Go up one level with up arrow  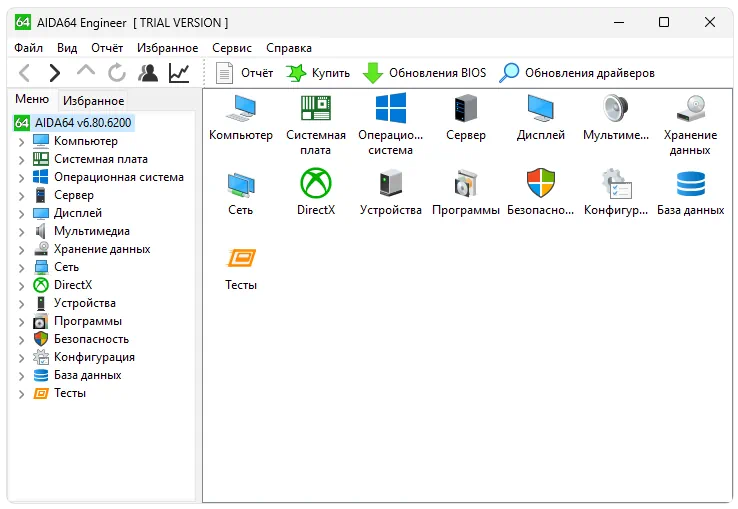(x=86, y=72)
